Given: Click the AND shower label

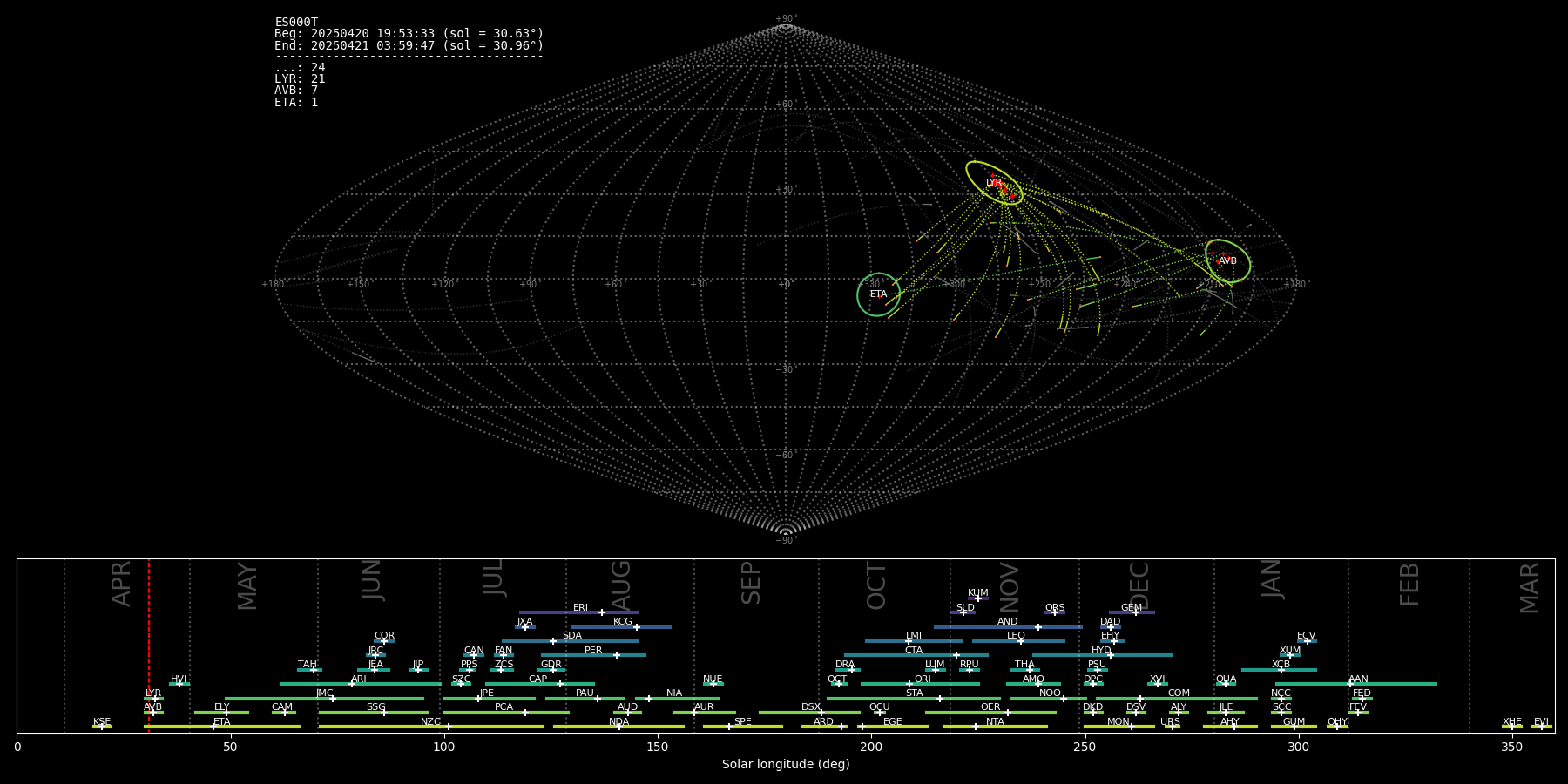Looking at the screenshot, I should pos(1007,622).
